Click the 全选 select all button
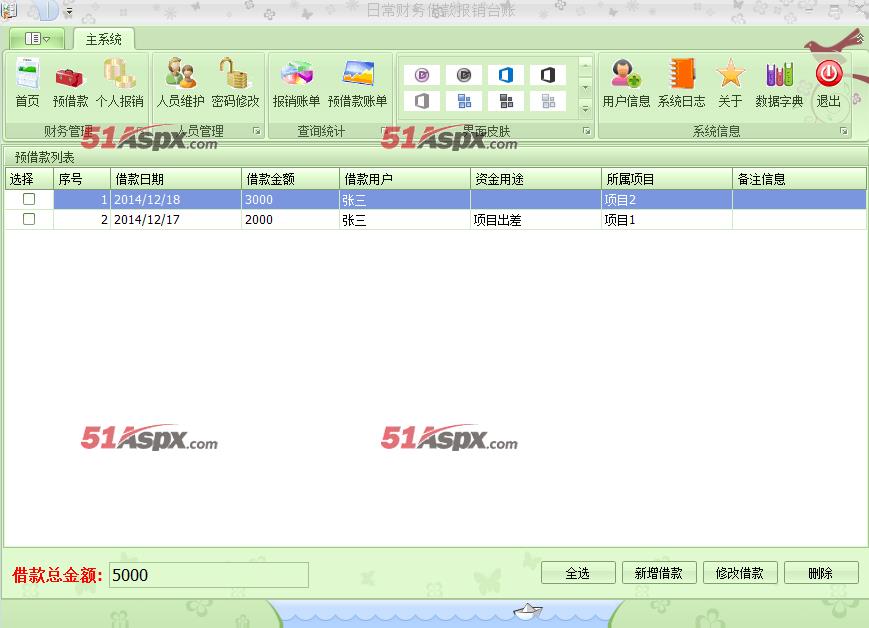The image size is (869, 628). point(578,573)
